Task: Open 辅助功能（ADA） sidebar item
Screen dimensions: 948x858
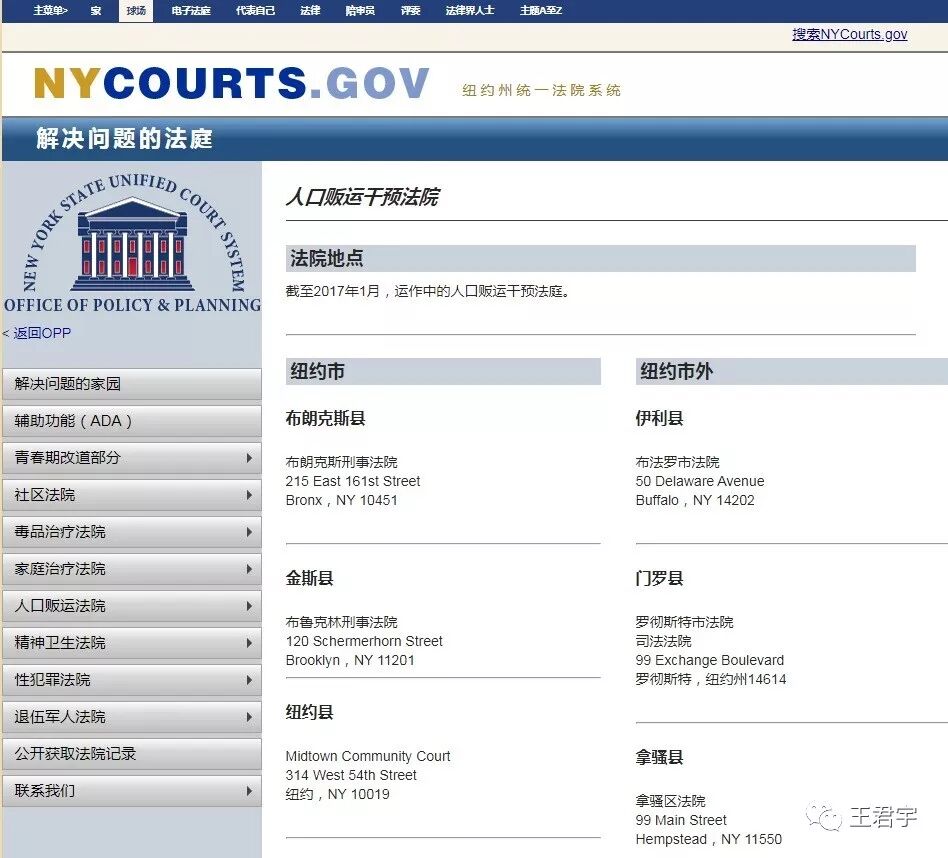Action: tap(132, 421)
